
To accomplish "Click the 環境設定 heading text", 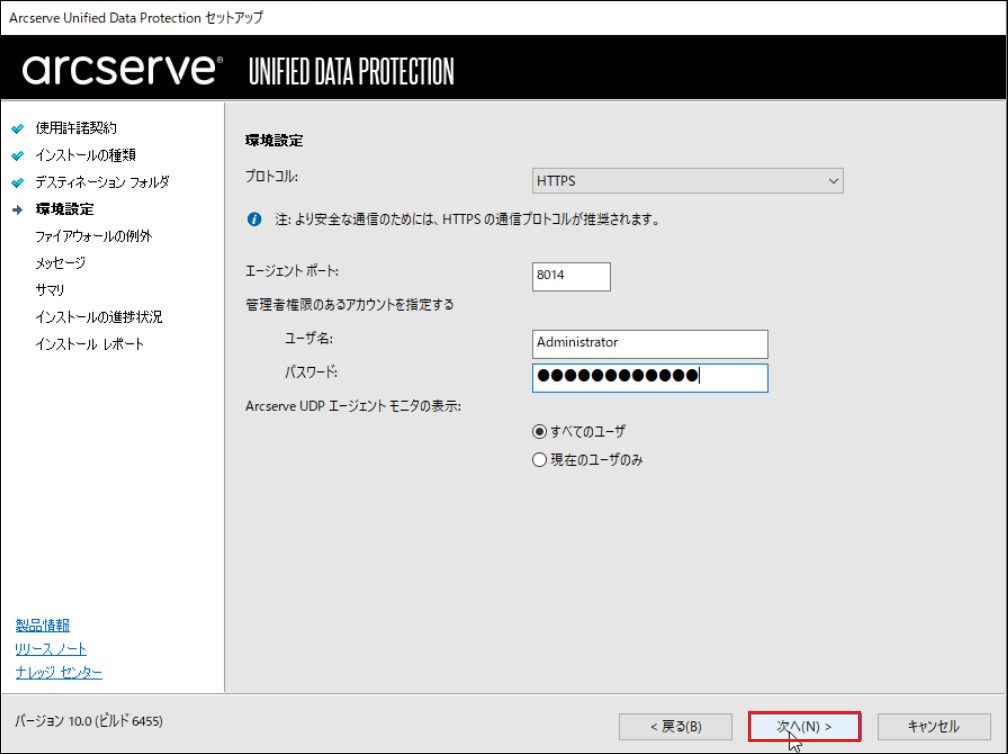I will tap(274, 140).
